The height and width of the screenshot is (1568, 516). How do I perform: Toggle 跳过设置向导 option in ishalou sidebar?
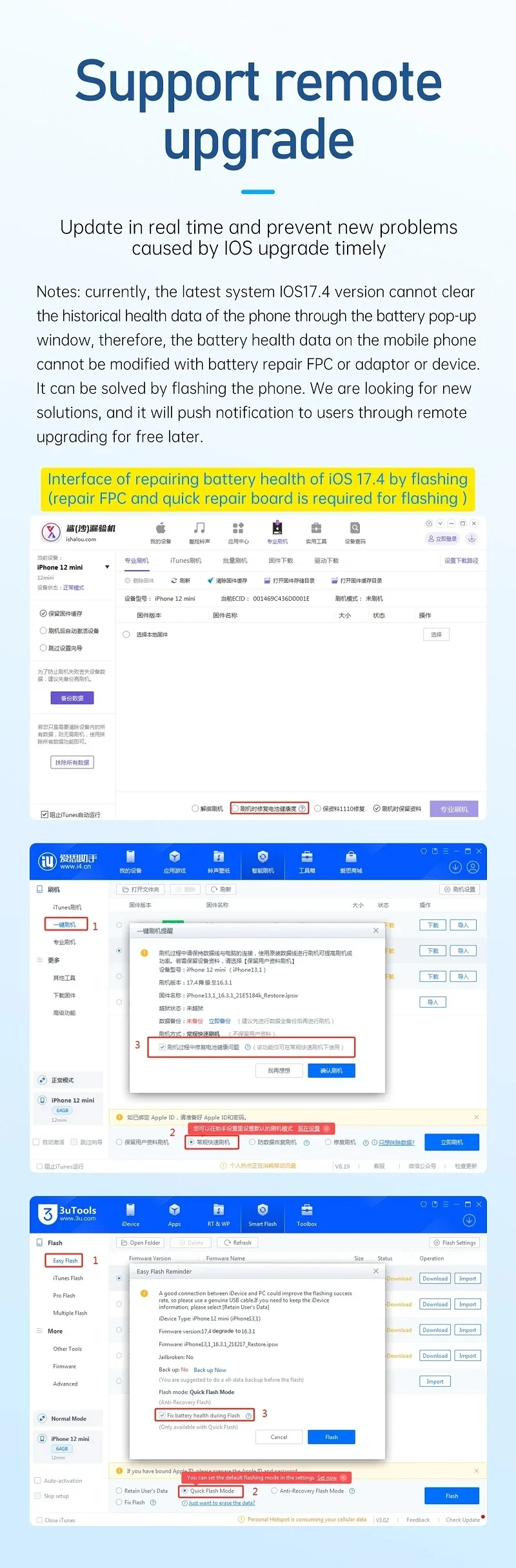pos(61,648)
